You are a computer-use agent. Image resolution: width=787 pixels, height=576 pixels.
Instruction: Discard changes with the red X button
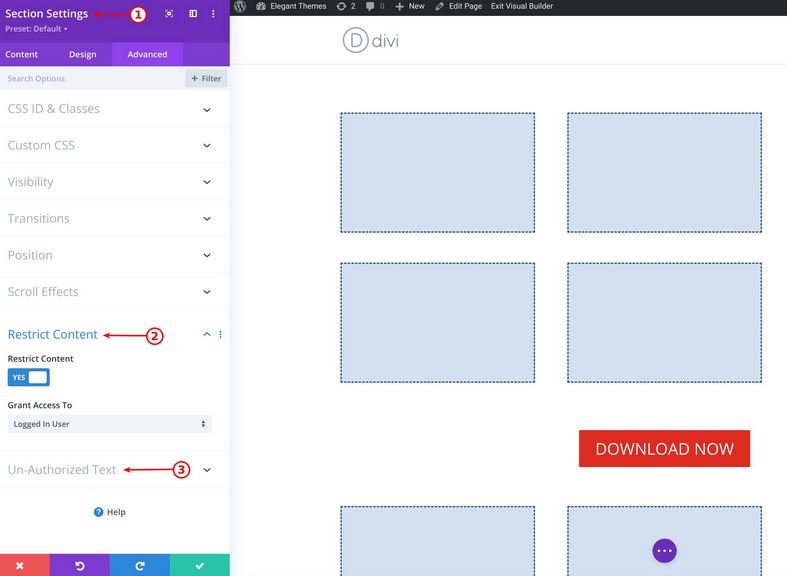tap(25, 565)
